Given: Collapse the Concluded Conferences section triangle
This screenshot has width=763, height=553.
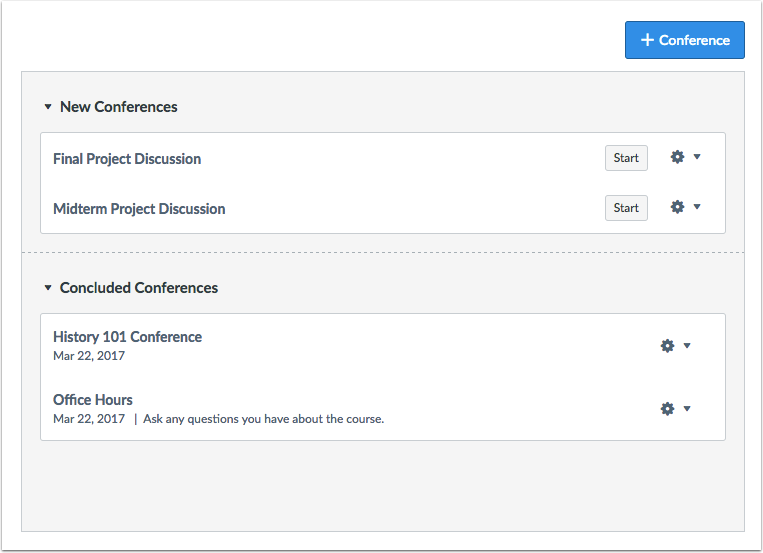Looking at the screenshot, I should coord(47,288).
